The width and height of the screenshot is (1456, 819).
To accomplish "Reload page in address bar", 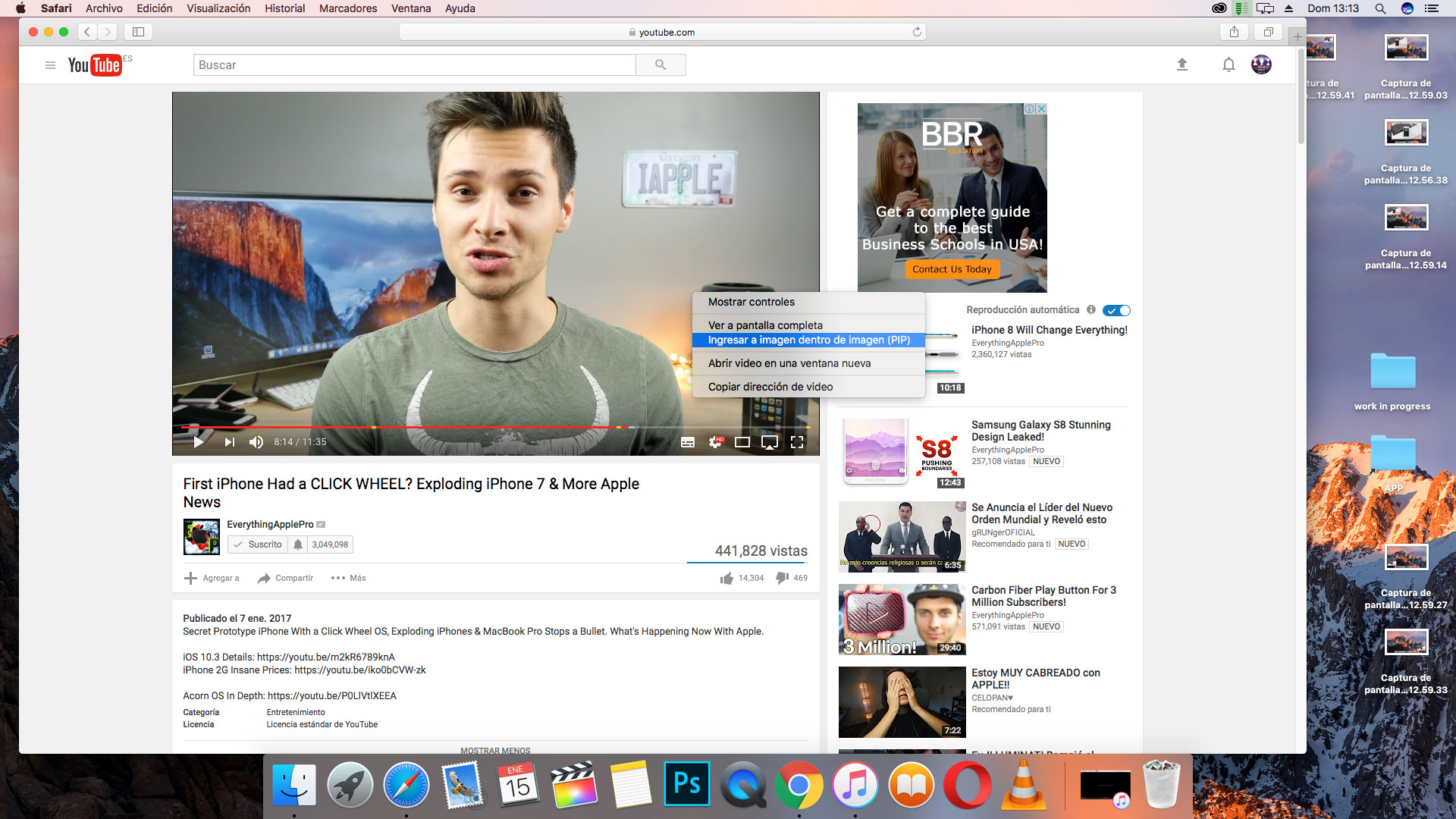I will (917, 32).
